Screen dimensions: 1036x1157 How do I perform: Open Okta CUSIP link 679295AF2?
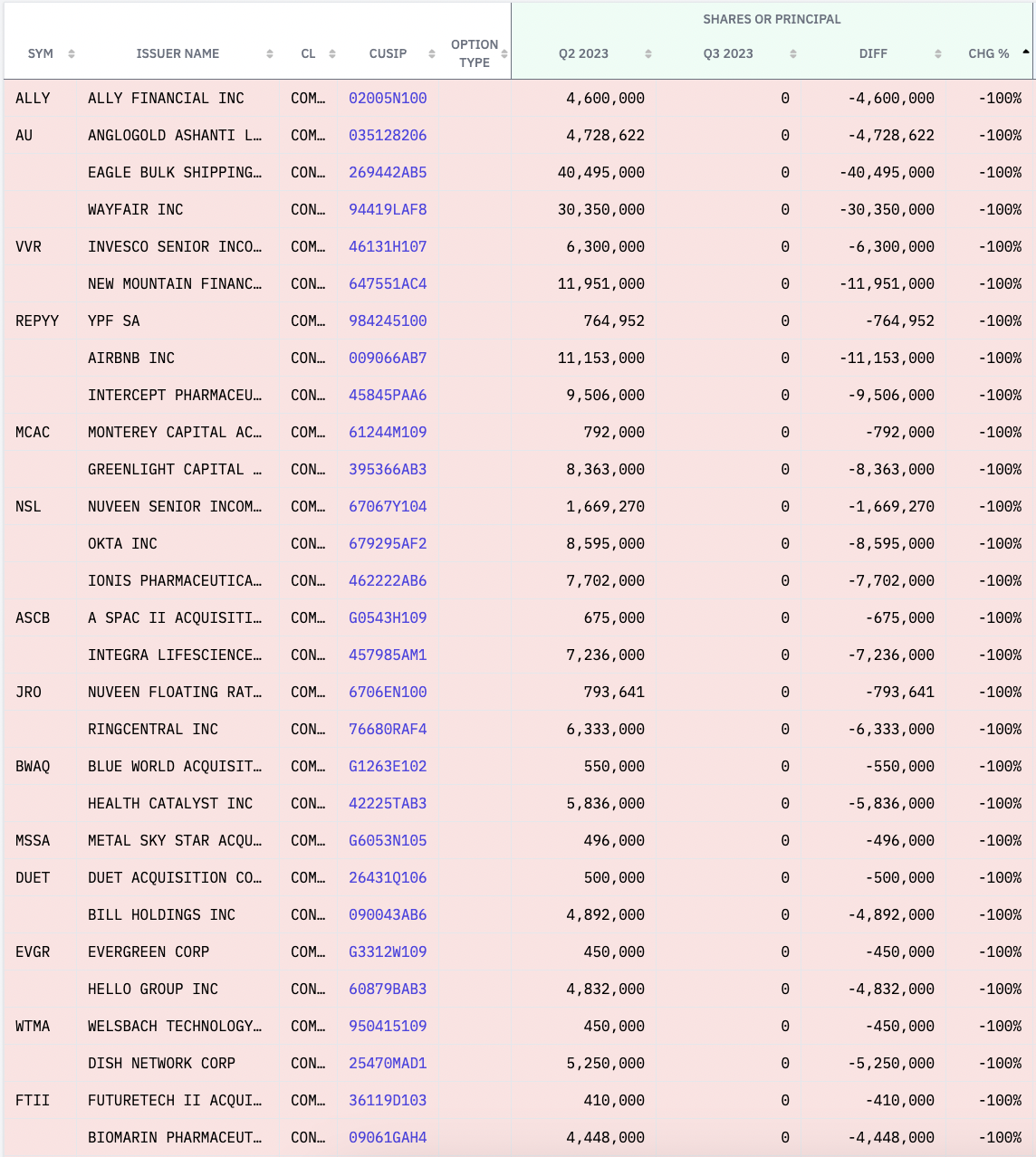[388, 544]
